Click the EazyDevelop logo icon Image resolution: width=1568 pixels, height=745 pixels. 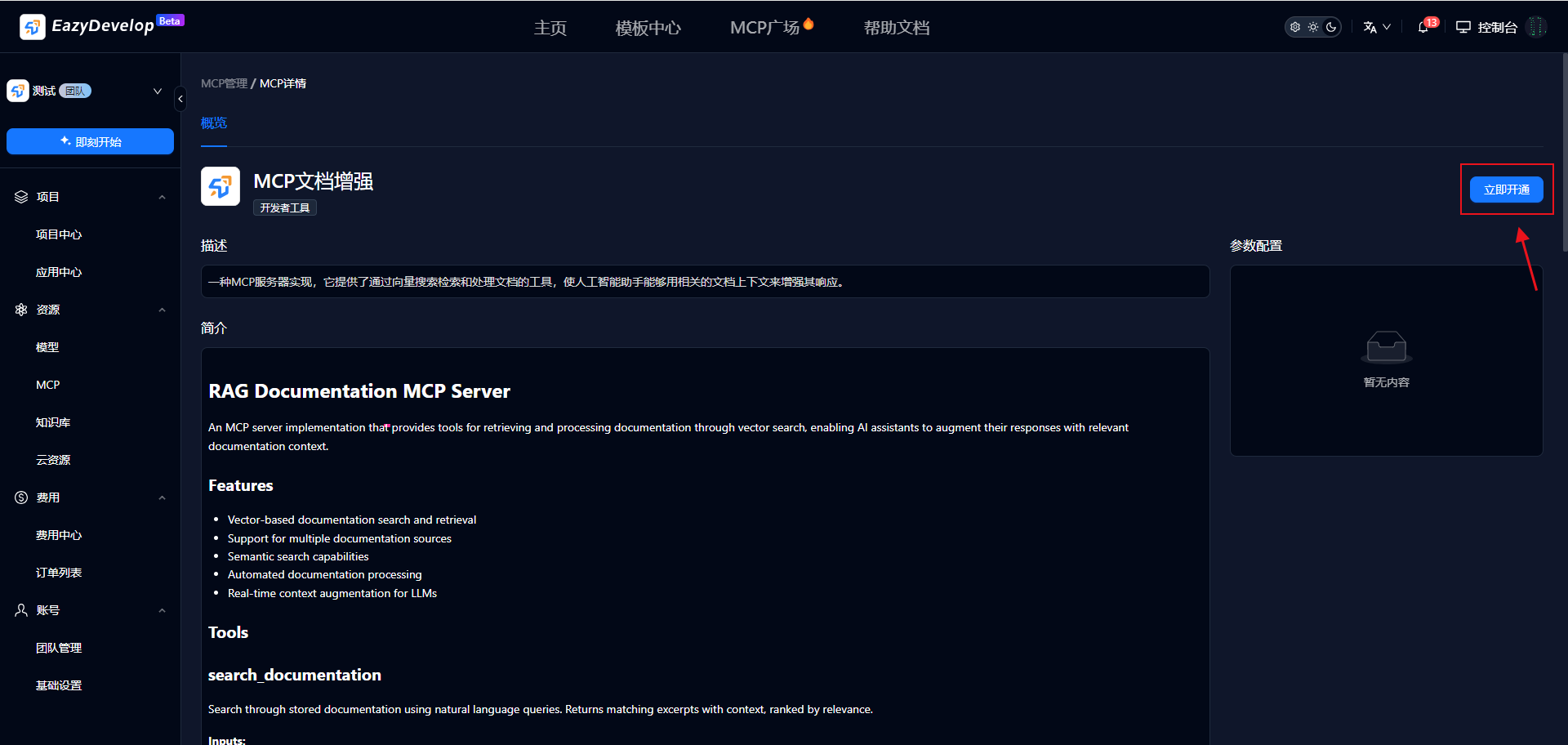click(x=33, y=27)
